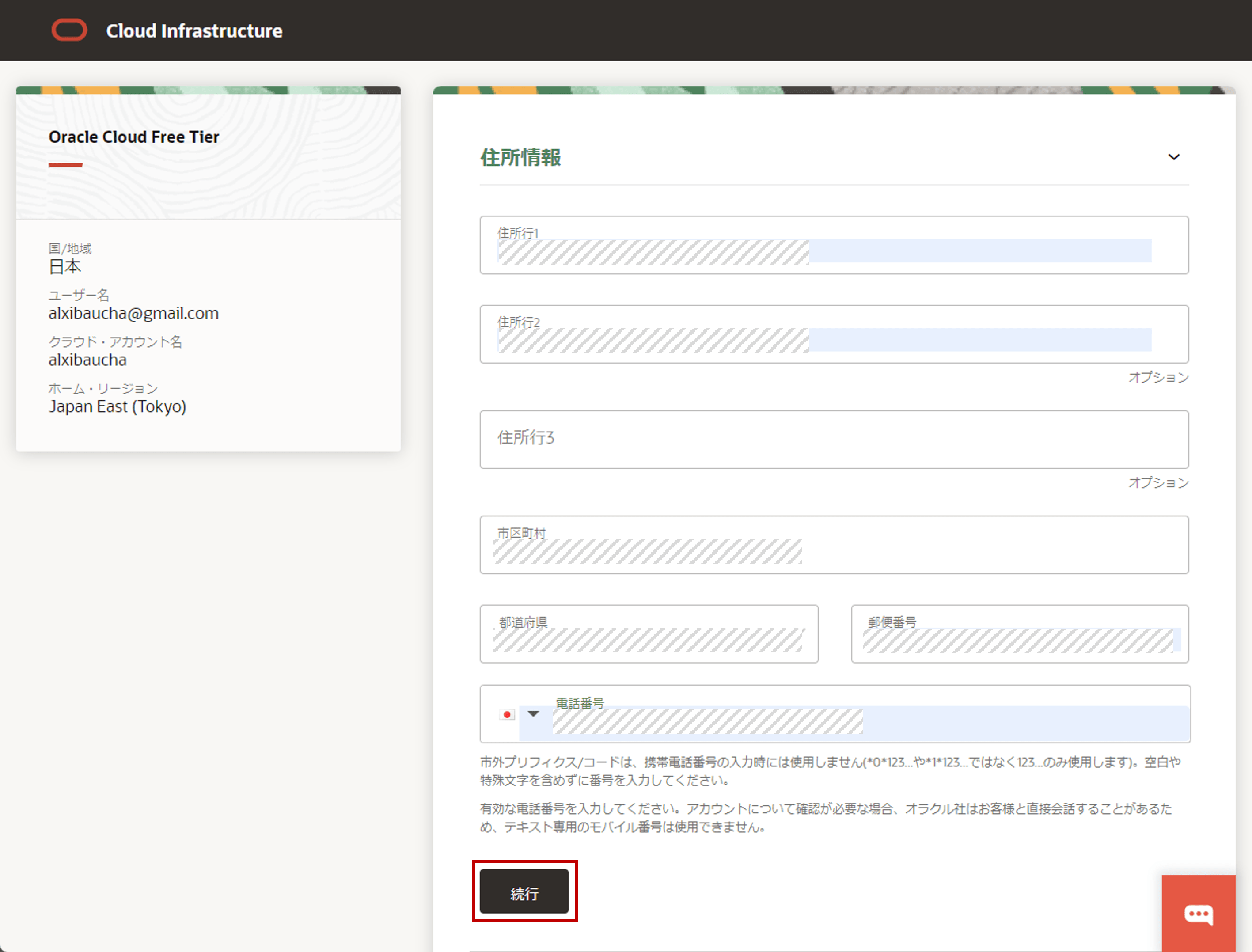This screenshot has height=952, width=1252.
Task: Focus the 市区町村 input field
Action: click(834, 545)
